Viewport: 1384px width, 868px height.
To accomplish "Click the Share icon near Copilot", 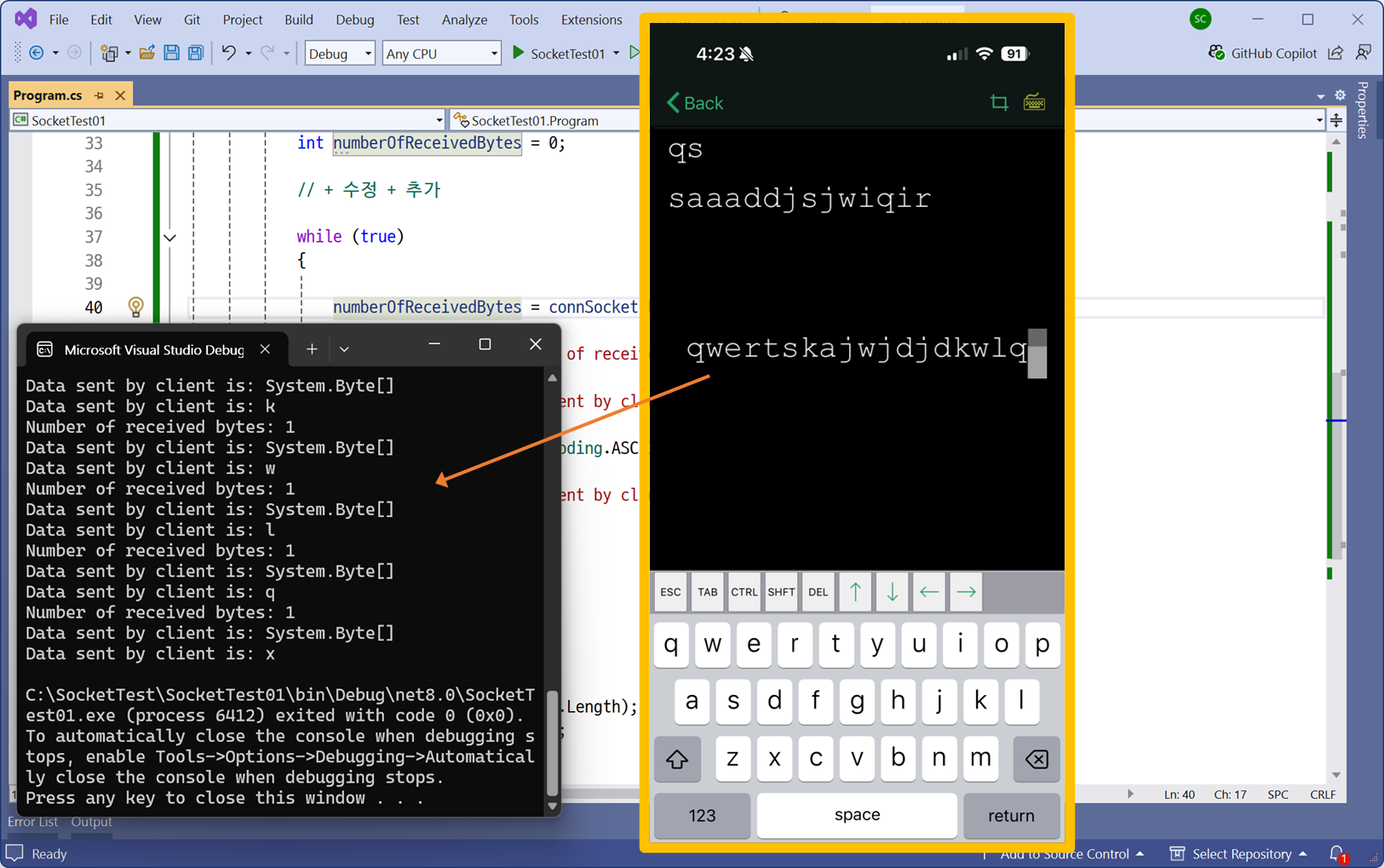I will coord(1335,53).
